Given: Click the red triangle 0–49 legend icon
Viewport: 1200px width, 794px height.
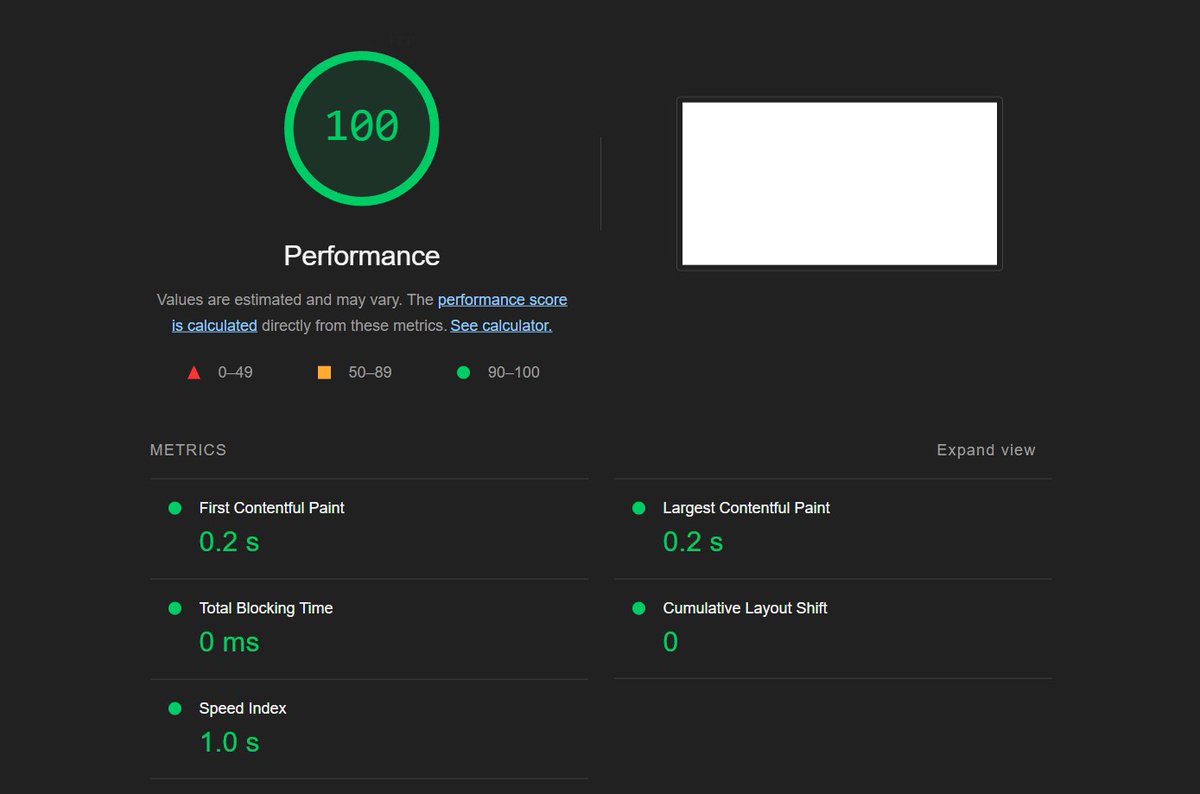Looking at the screenshot, I should (194, 373).
